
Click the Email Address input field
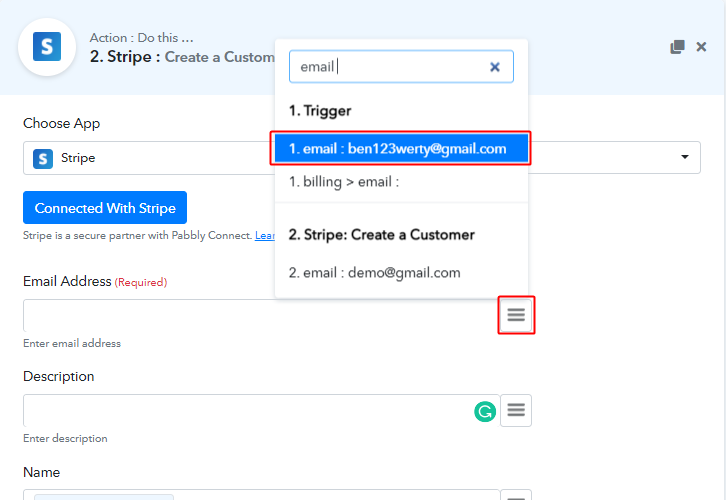(261, 316)
